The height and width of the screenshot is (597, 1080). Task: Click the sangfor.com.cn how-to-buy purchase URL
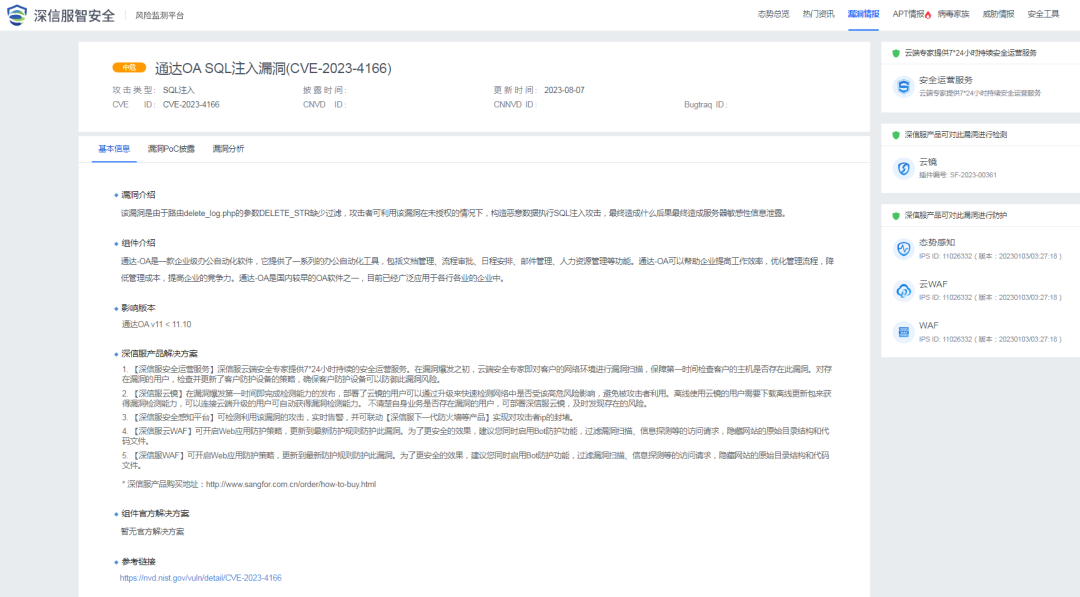[291, 484]
